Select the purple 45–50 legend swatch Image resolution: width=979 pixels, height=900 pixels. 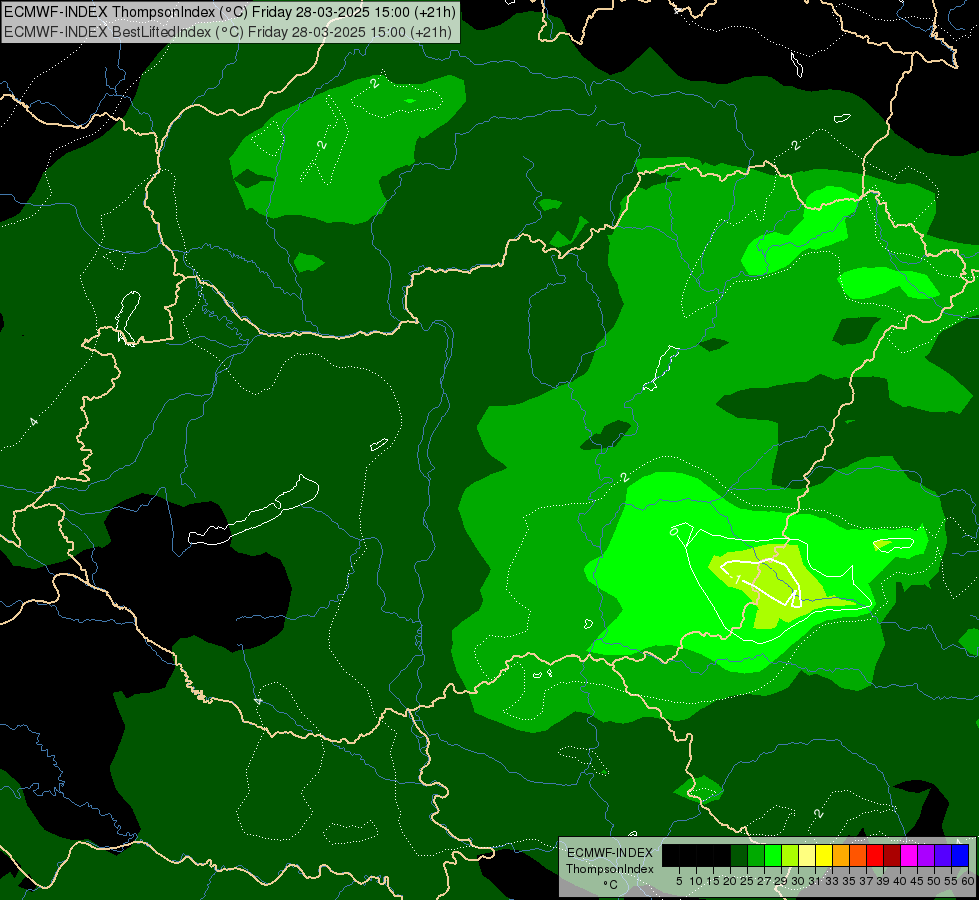(926, 856)
